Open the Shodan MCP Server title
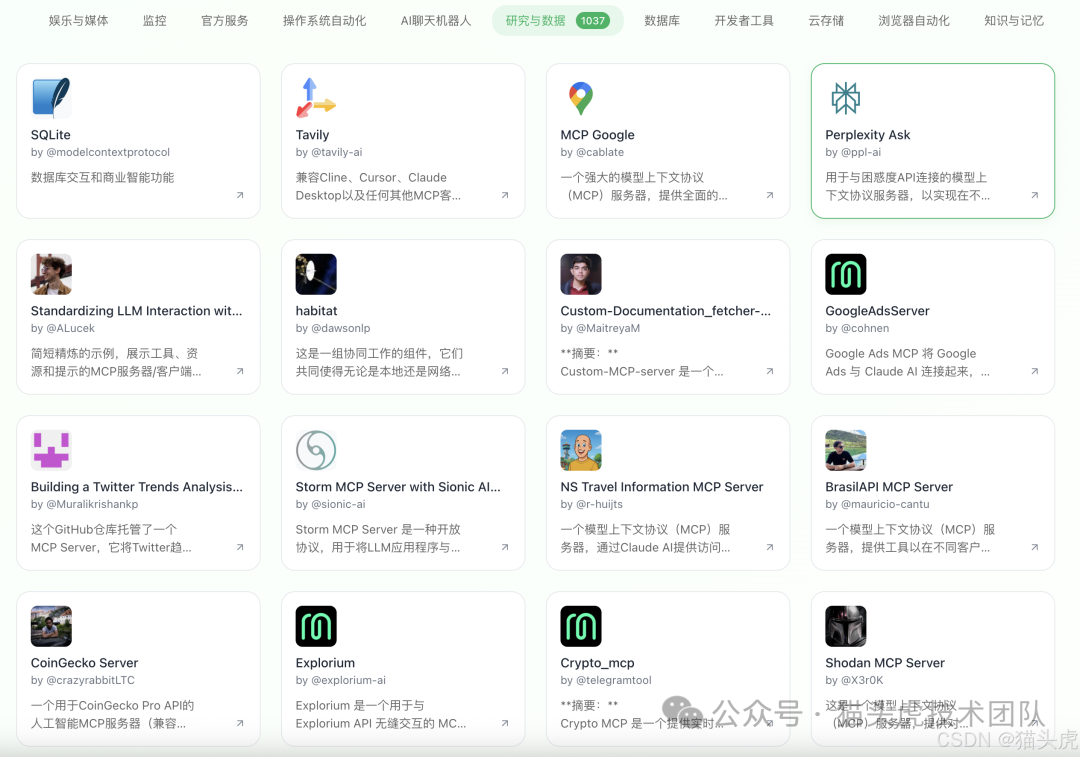The height and width of the screenshot is (757, 1080). pos(885,663)
